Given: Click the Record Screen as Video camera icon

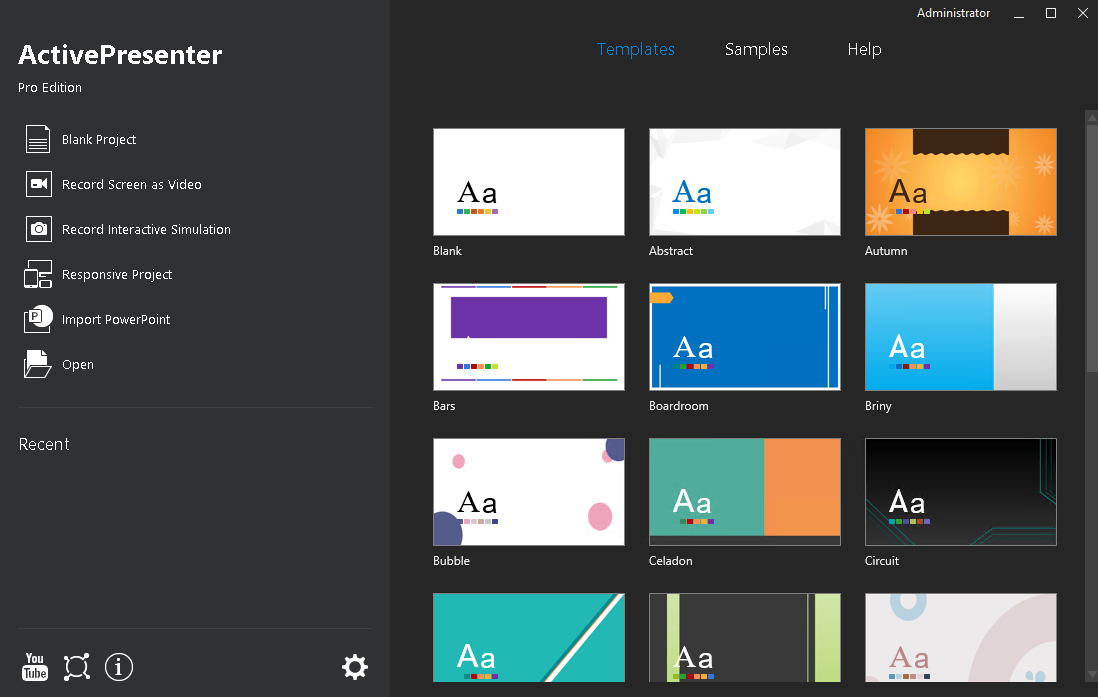Looking at the screenshot, I should (x=39, y=184).
